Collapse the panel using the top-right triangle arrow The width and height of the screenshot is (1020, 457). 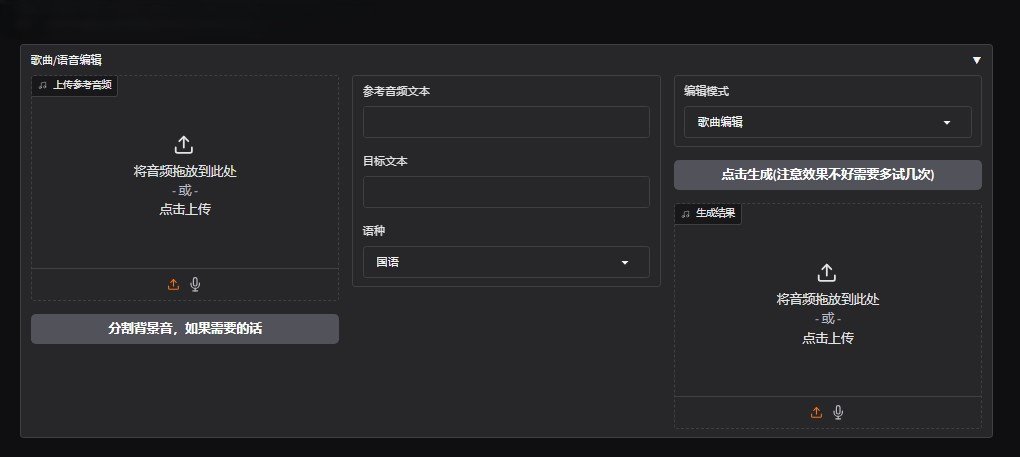pyautogui.click(x=977, y=60)
